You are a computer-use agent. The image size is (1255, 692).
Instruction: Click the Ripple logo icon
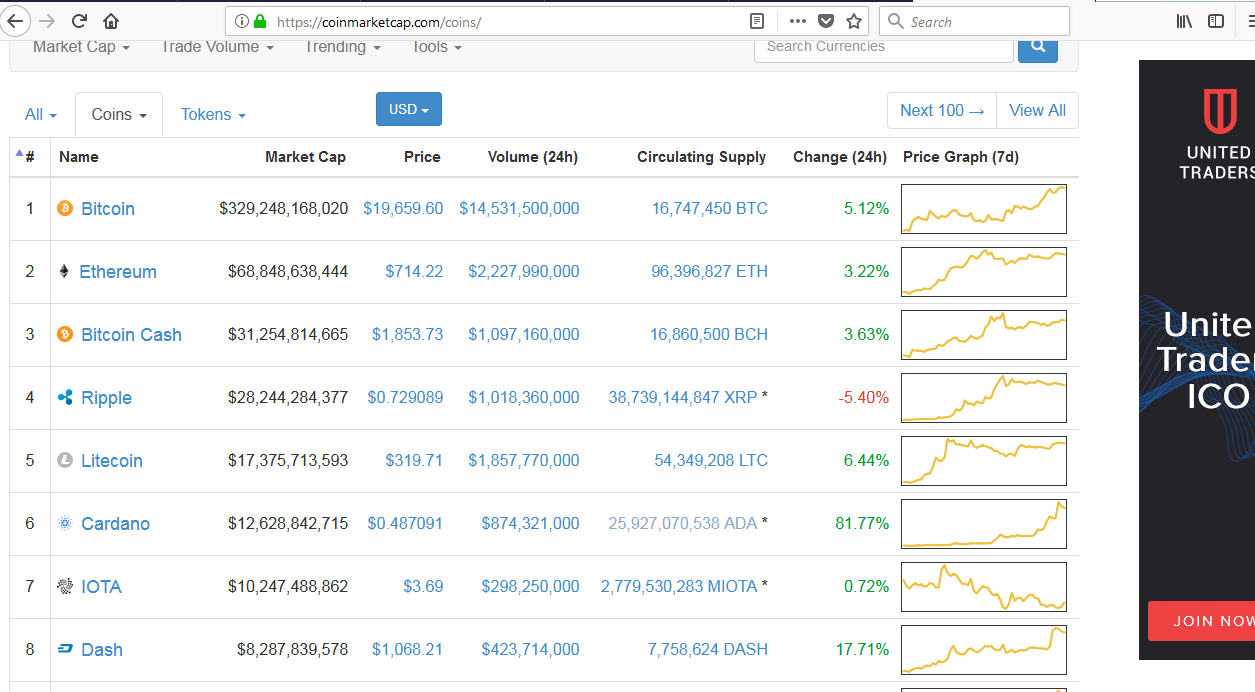pos(65,398)
